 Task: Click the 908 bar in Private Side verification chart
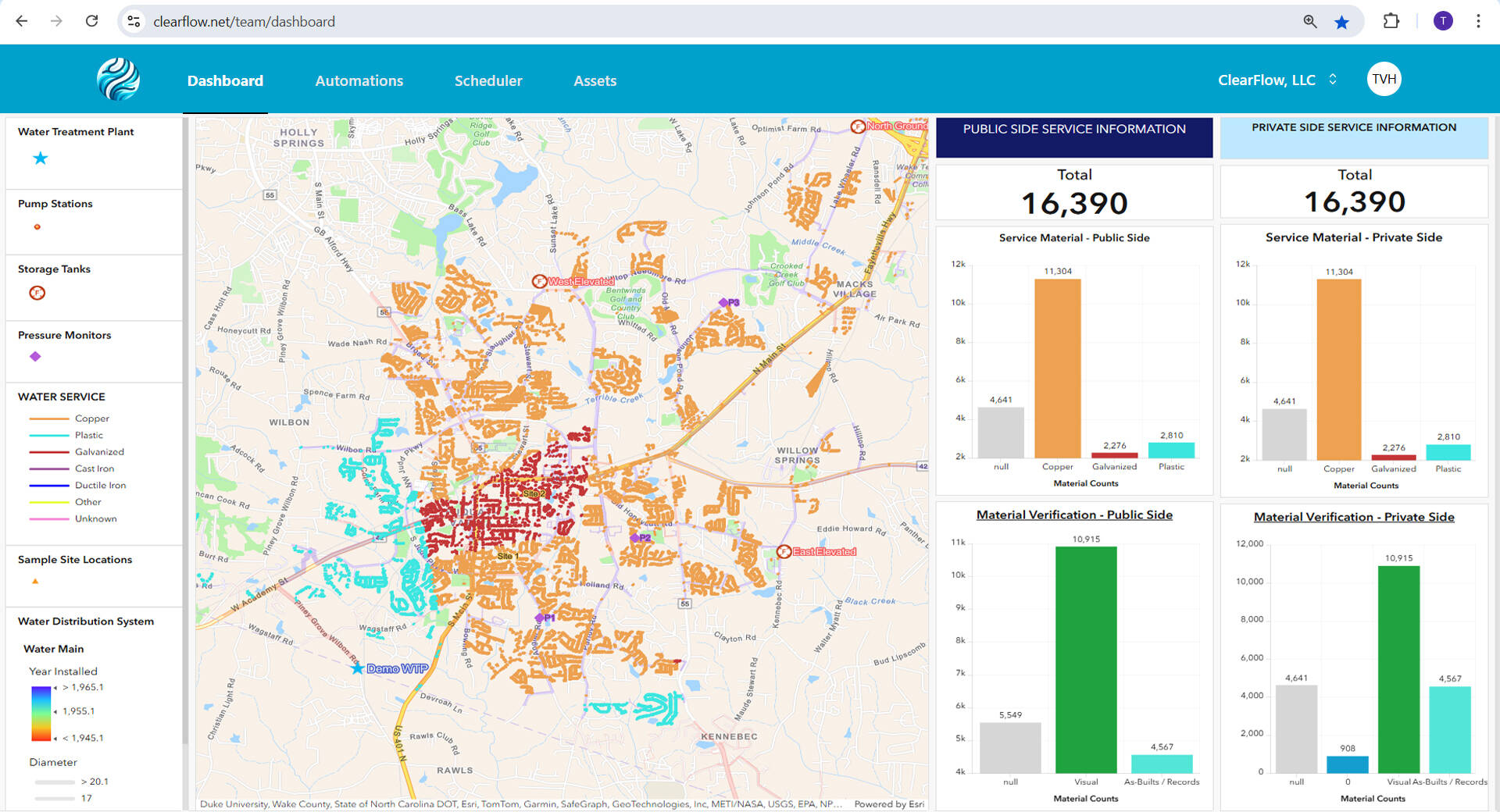(x=1348, y=764)
